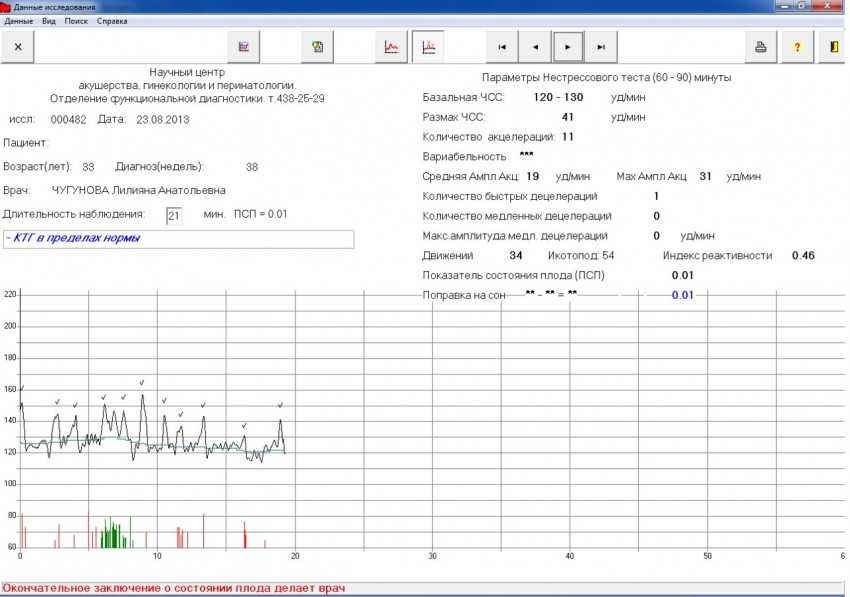The width and height of the screenshot is (850, 597).
Task: Jump to first record button
Action: [x=502, y=47]
